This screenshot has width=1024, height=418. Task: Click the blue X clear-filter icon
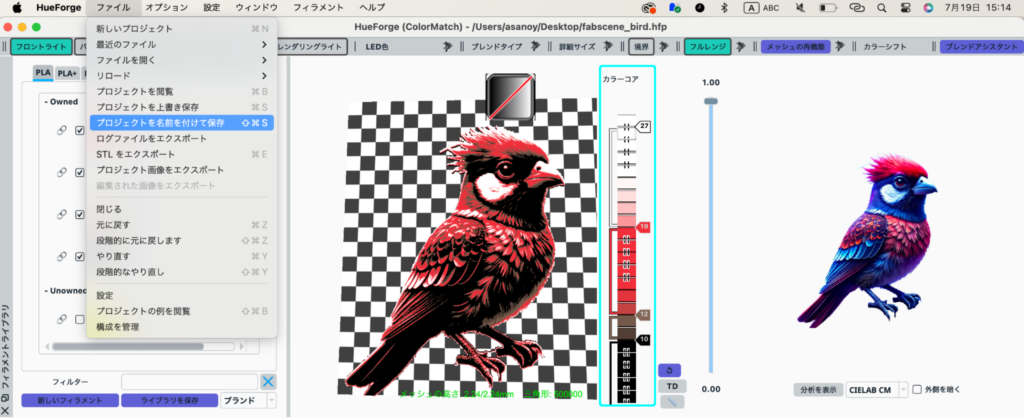click(x=268, y=382)
